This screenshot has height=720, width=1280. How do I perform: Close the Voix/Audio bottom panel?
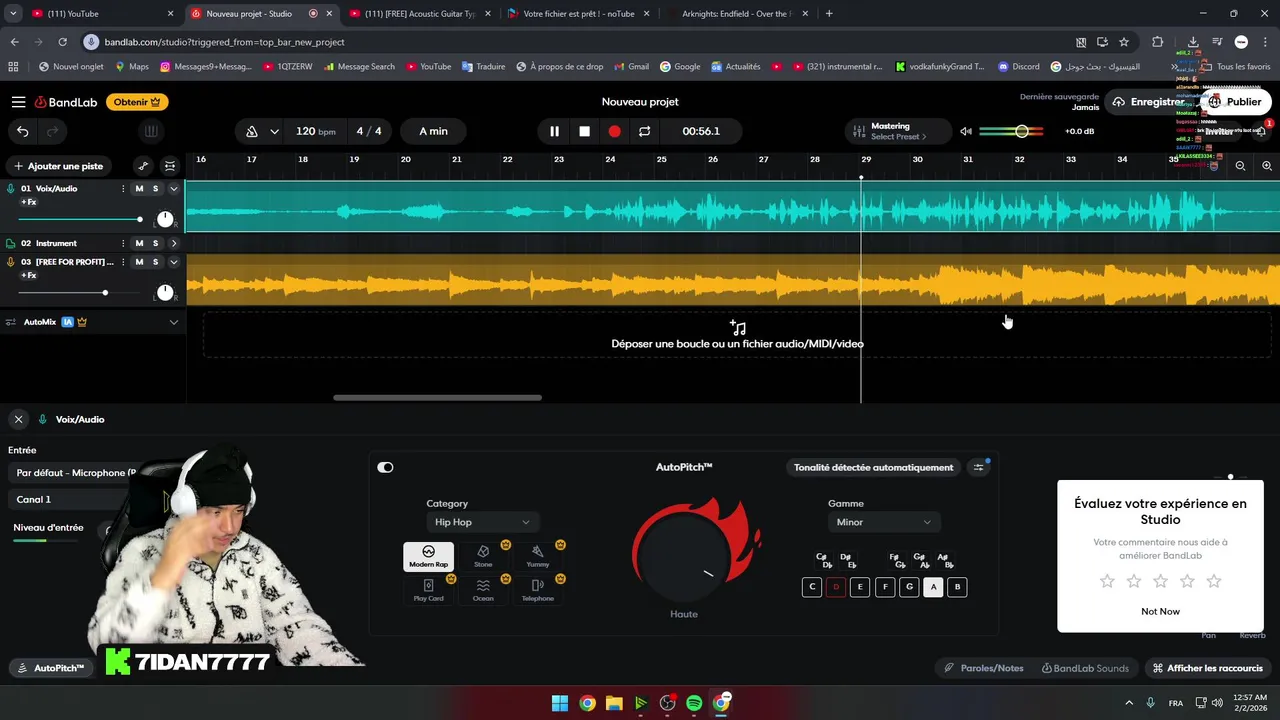click(18, 420)
